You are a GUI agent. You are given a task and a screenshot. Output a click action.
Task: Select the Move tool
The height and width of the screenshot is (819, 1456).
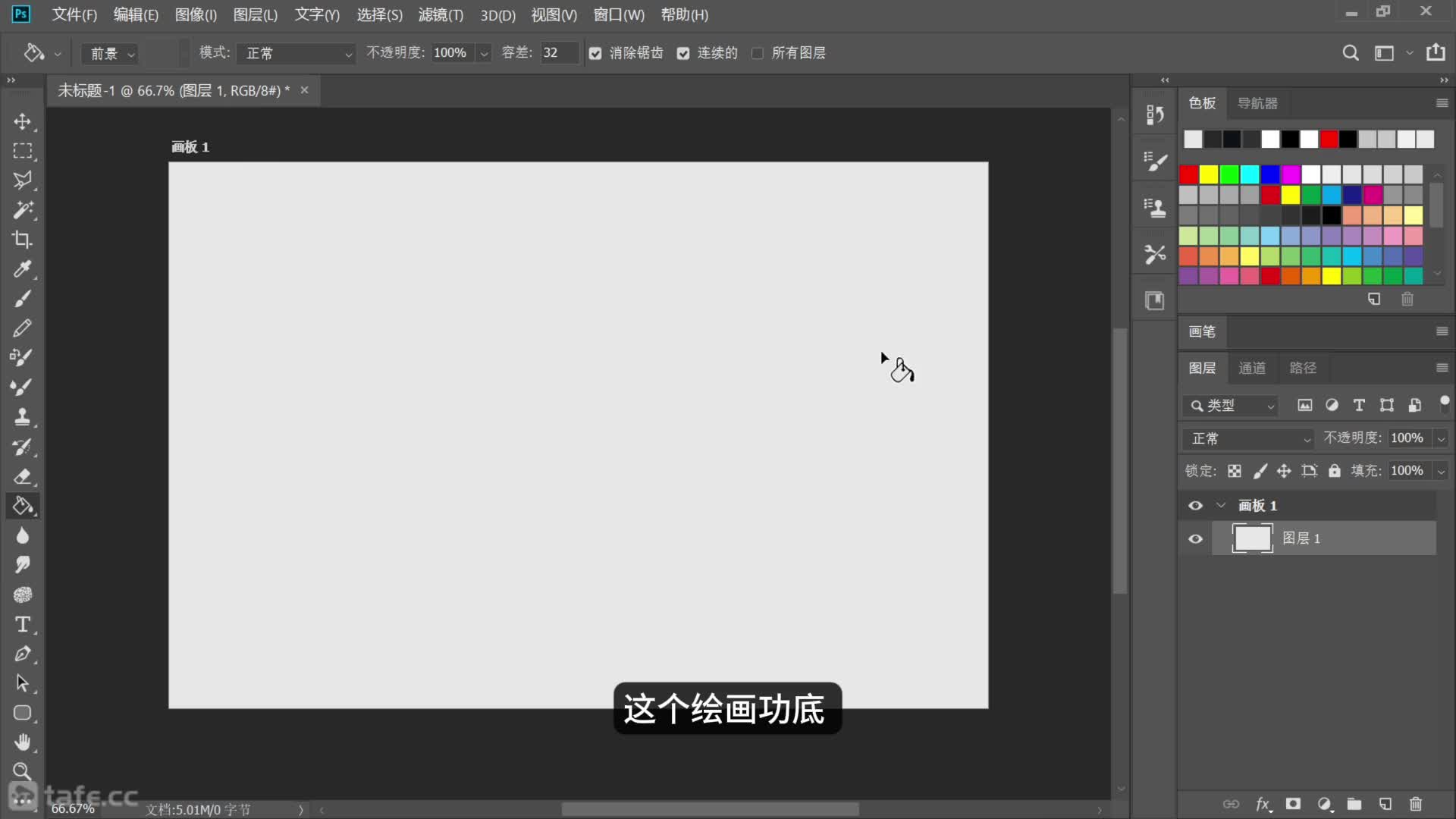(x=23, y=121)
